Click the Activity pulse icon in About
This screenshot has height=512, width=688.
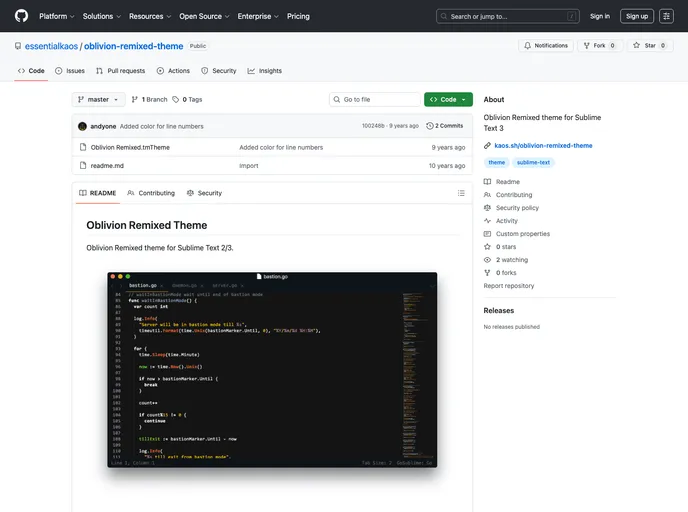(487, 221)
